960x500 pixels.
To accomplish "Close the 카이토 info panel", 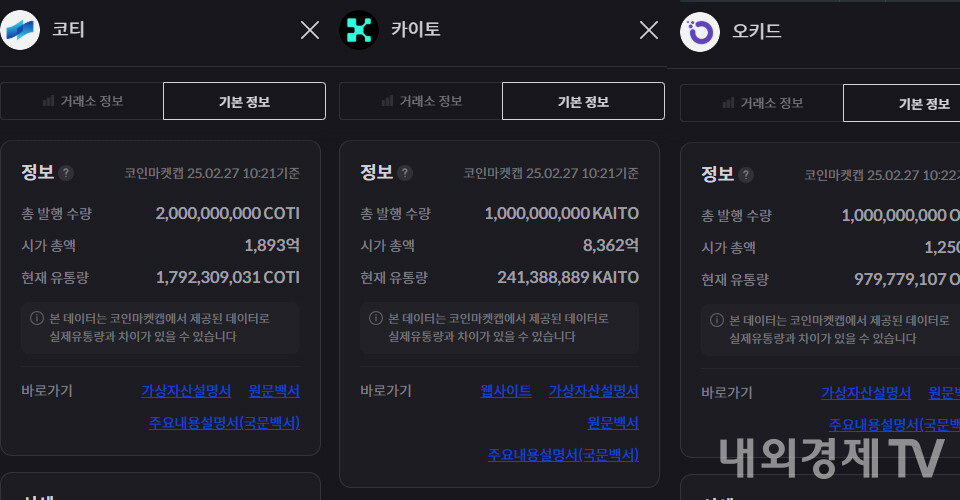I will (x=649, y=30).
